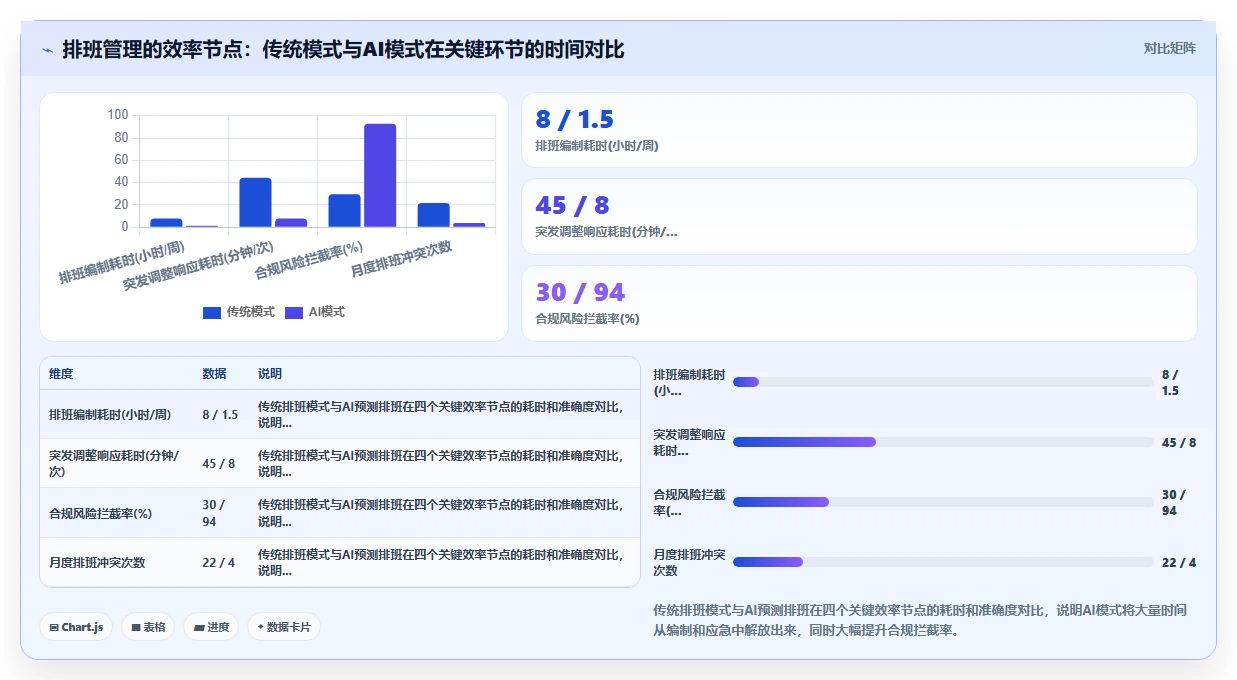Viewport: 1237px width, 680px height.
Task: Click the 突发调整响应耗时 progress bar
Action: [943, 442]
